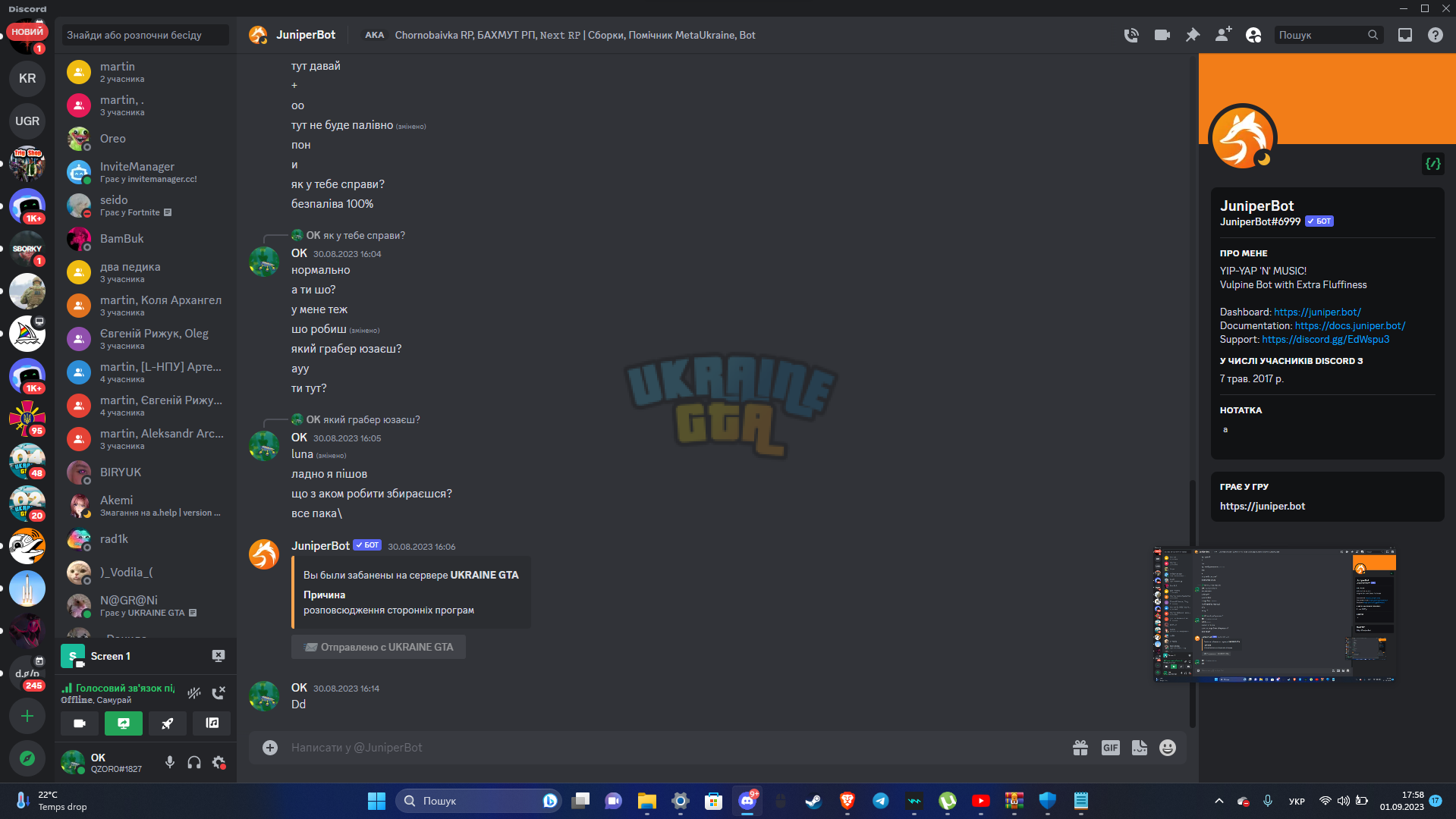The height and width of the screenshot is (819, 1456).
Task: Click the JuniperBot profile avatar
Action: click(x=1242, y=138)
